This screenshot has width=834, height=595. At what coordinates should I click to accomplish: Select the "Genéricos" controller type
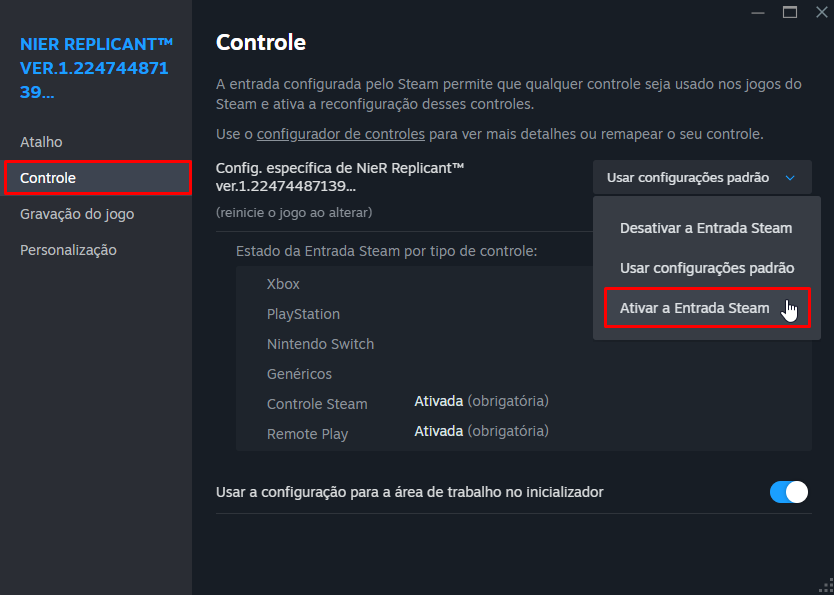[297, 373]
